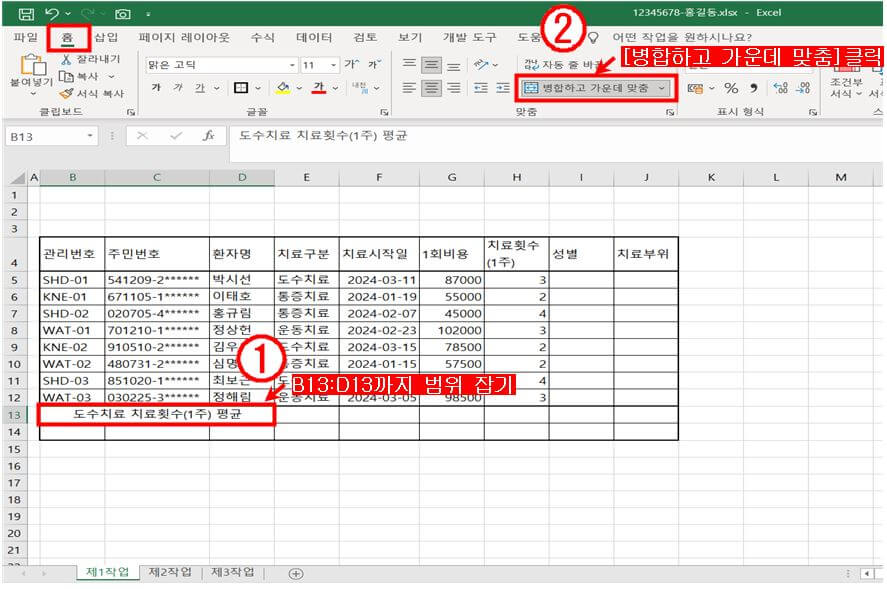The height and width of the screenshot is (589, 887).
Task: Click the Paste (붙여넣기) clipboard icon
Action: pyautogui.click(x=33, y=65)
